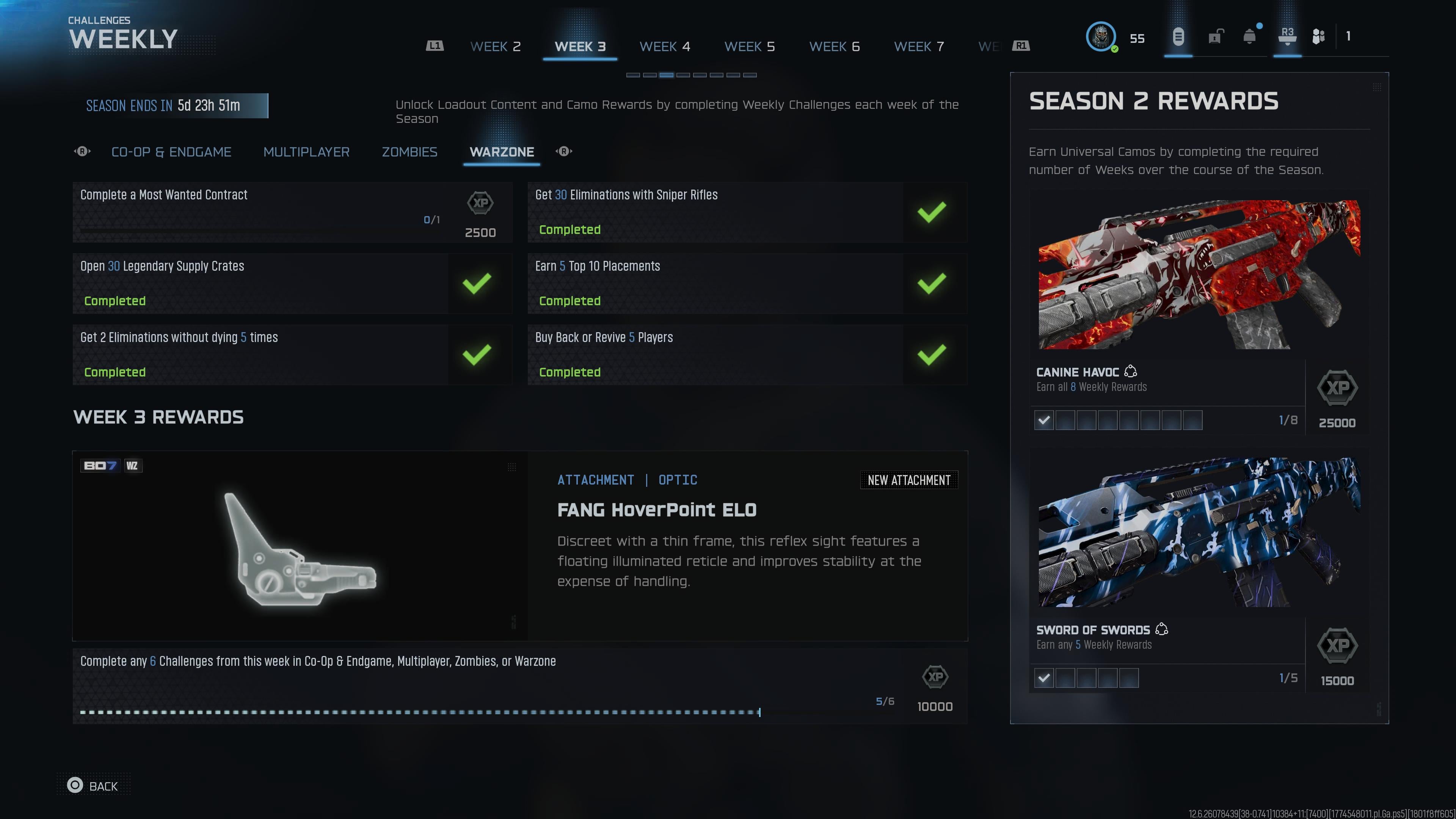Click the R3 menu icon
The height and width of the screenshot is (819, 1456).
pos(1287,37)
